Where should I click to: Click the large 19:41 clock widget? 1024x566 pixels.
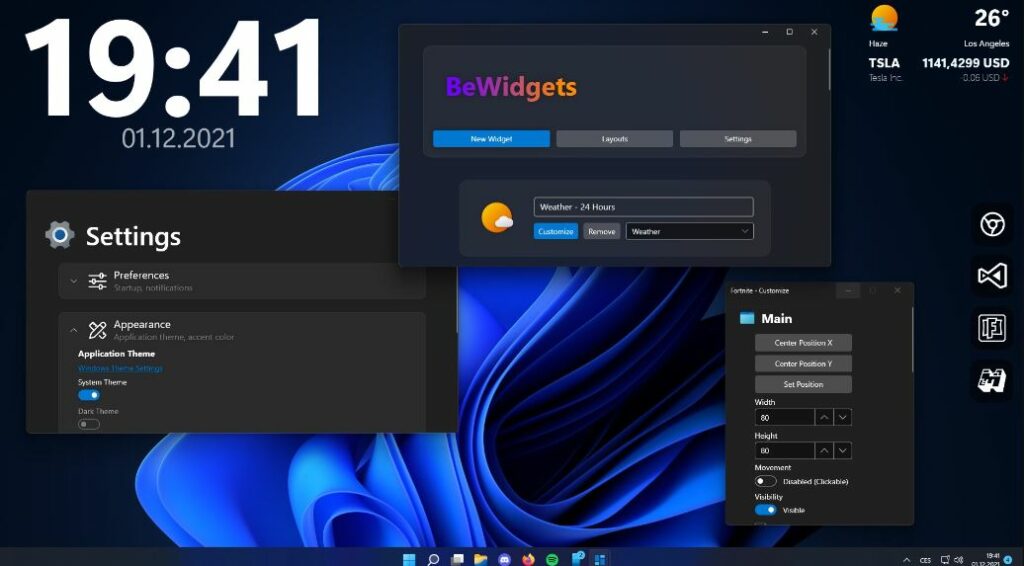tap(174, 69)
